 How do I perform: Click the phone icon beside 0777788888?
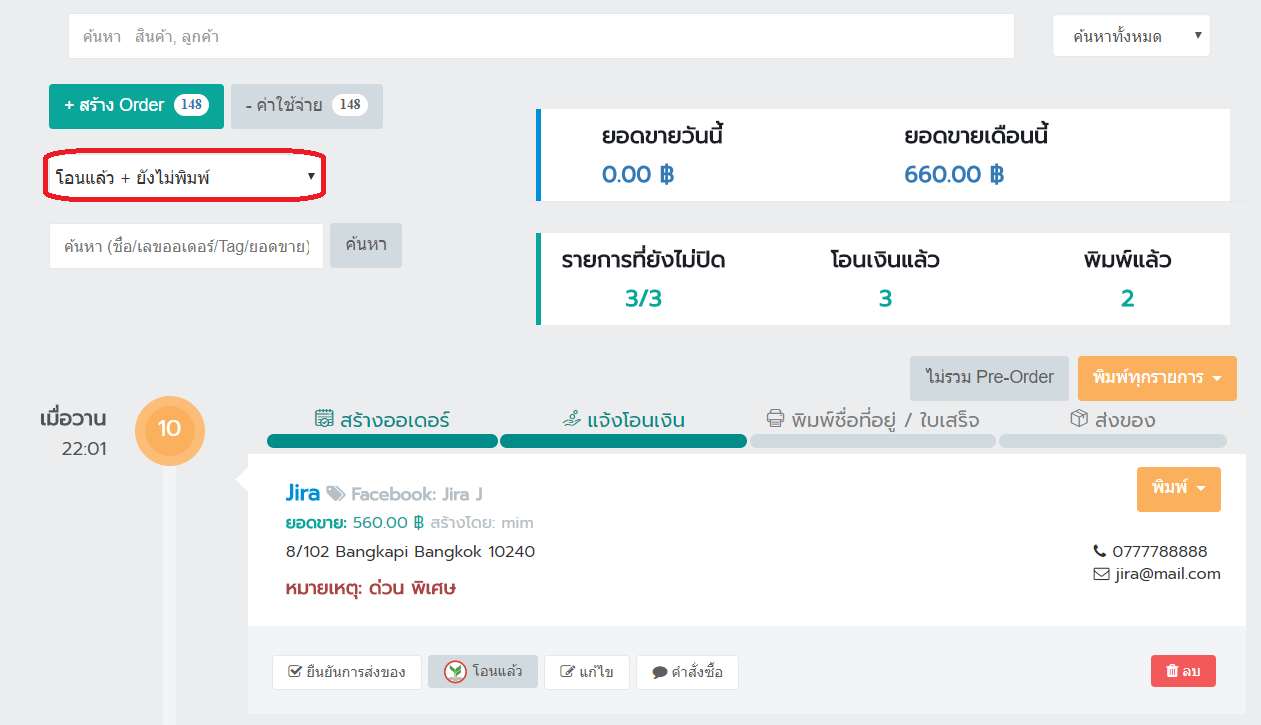tap(1101, 551)
